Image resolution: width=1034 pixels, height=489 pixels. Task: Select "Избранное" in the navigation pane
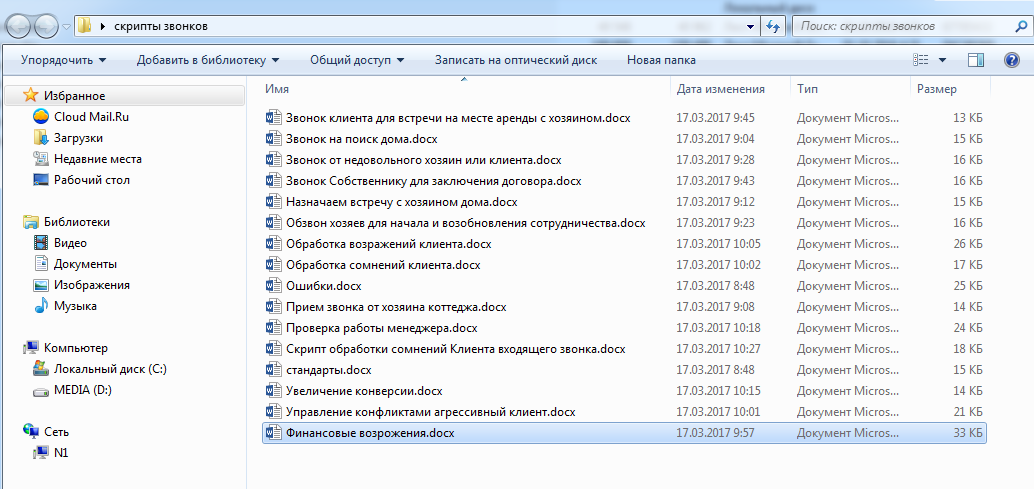(x=75, y=96)
